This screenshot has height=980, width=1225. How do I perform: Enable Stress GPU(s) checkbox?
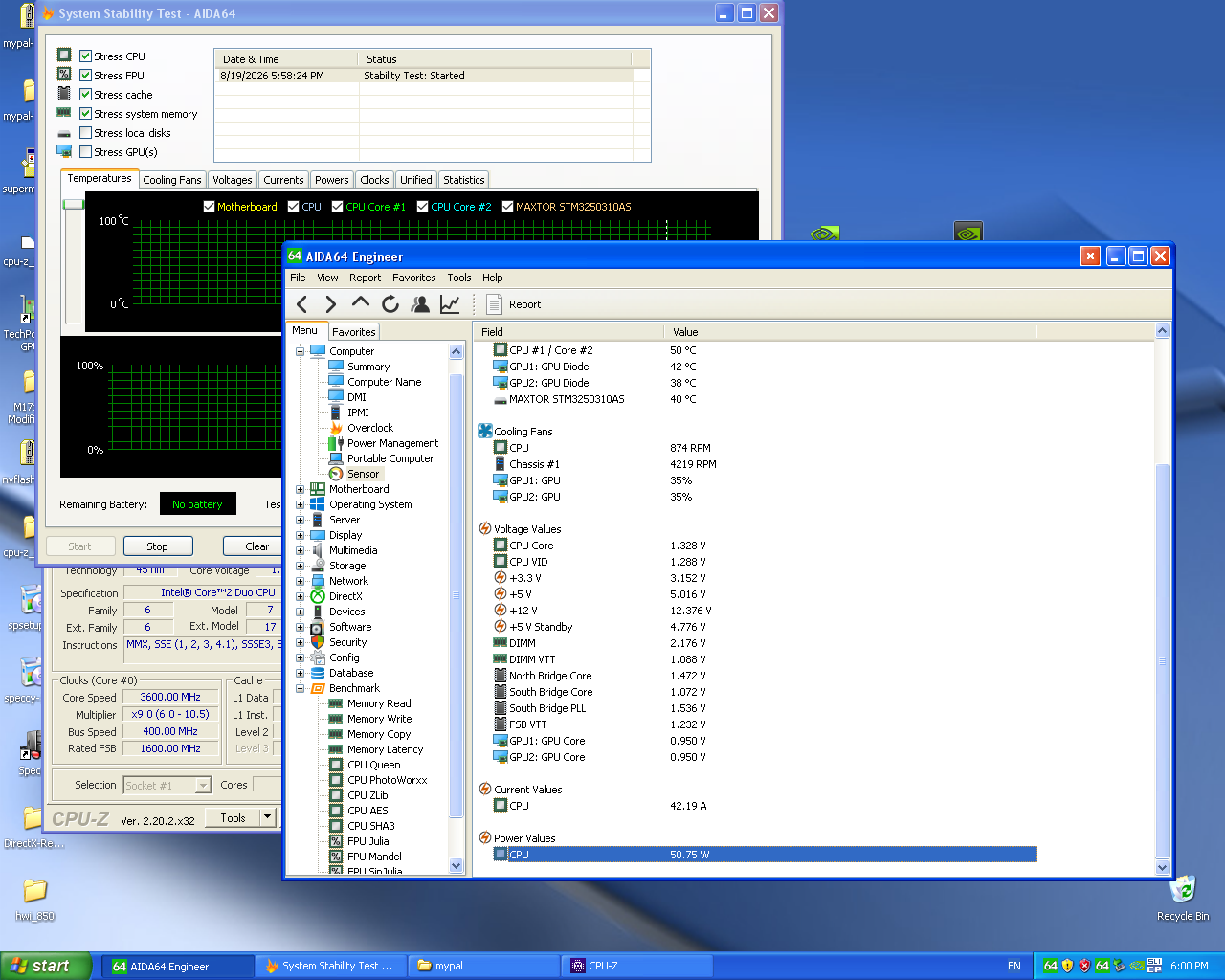click(x=86, y=152)
